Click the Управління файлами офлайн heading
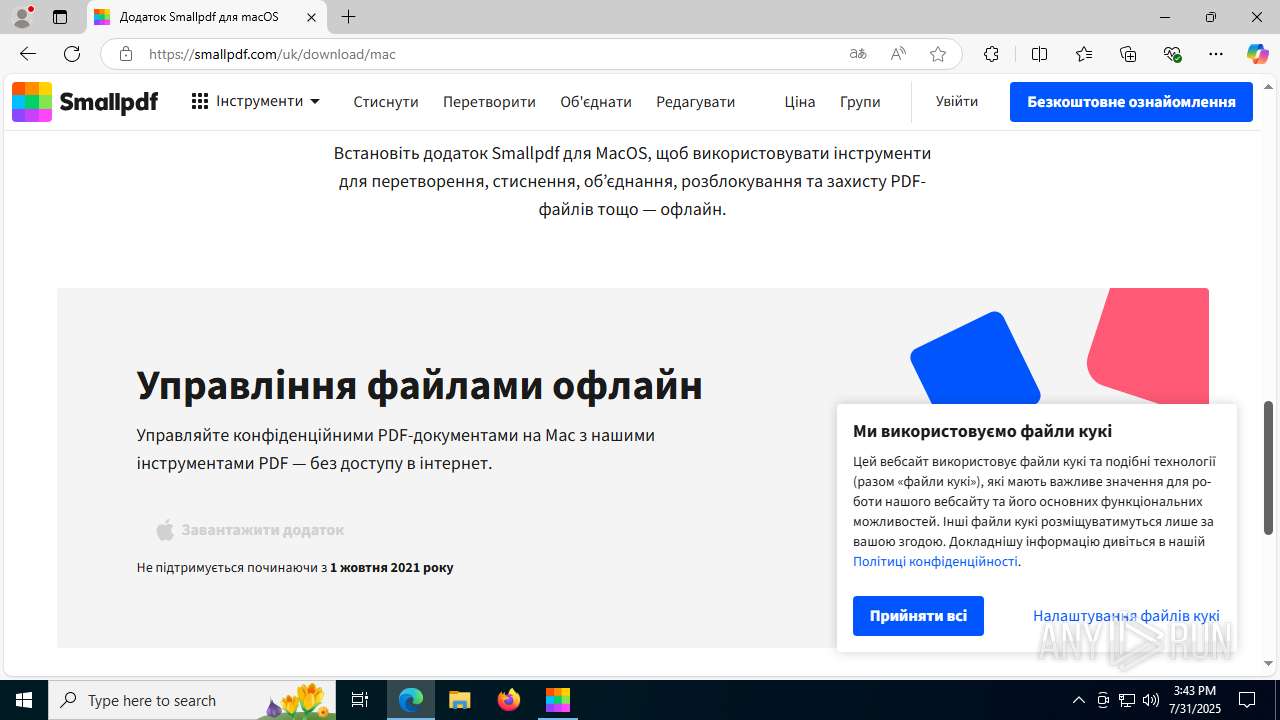The width and height of the screenshot is (1280, 720). [420, 385]
